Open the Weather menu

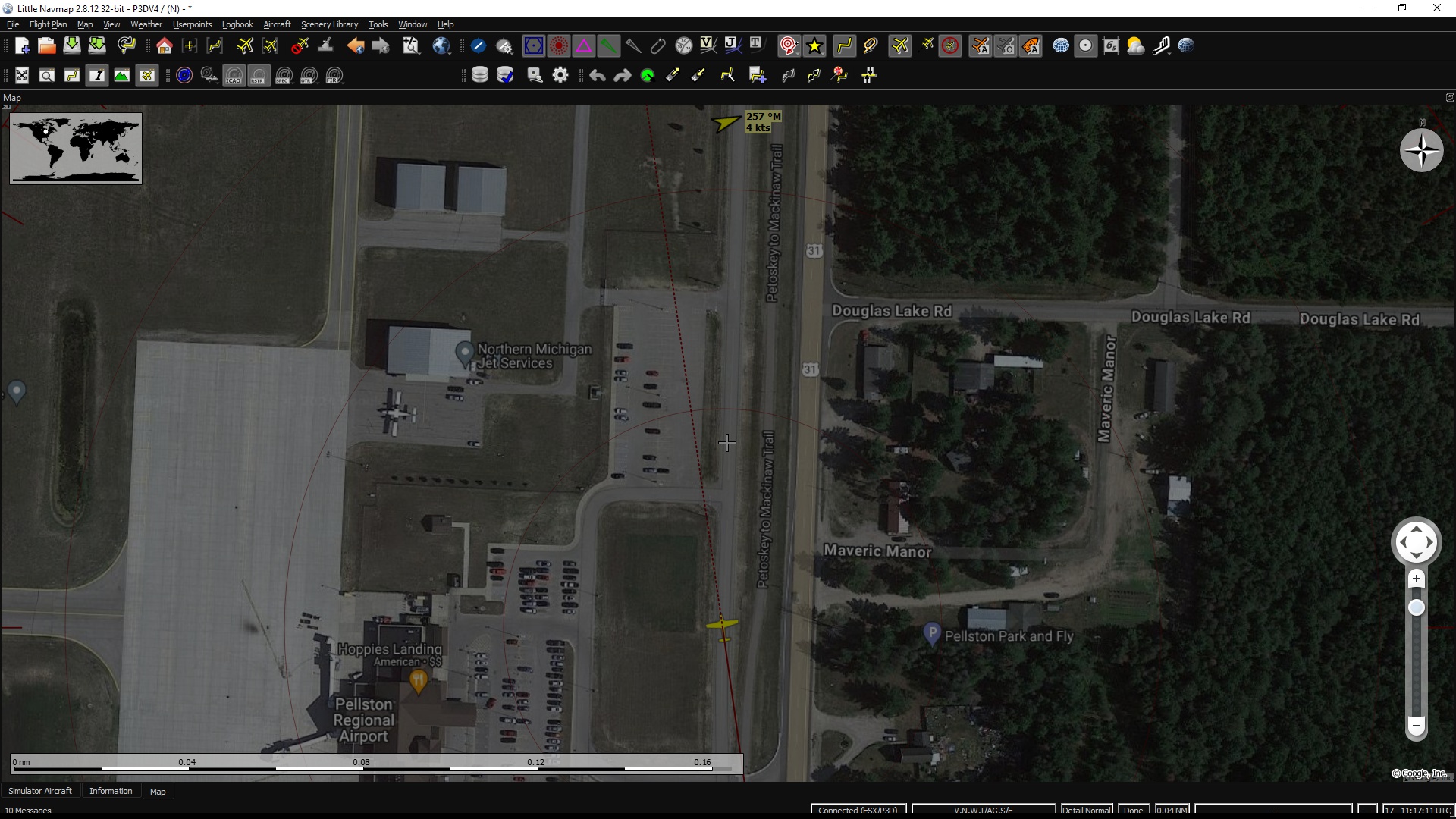(146, 24)
